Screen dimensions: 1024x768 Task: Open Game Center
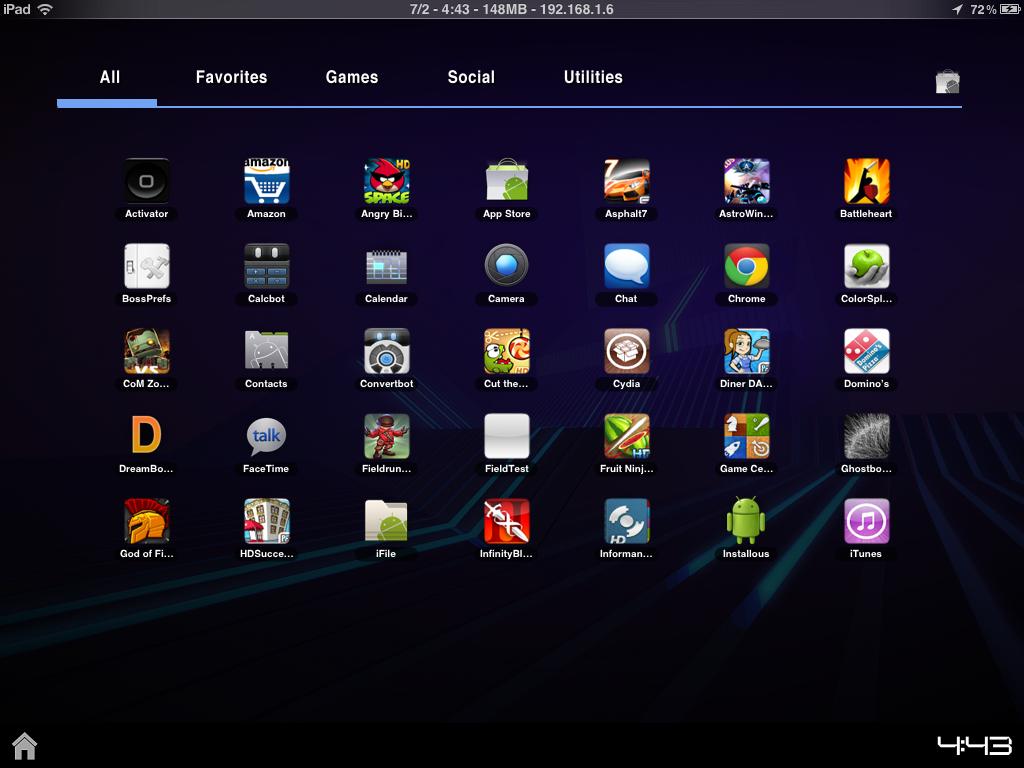coord(746,436)
